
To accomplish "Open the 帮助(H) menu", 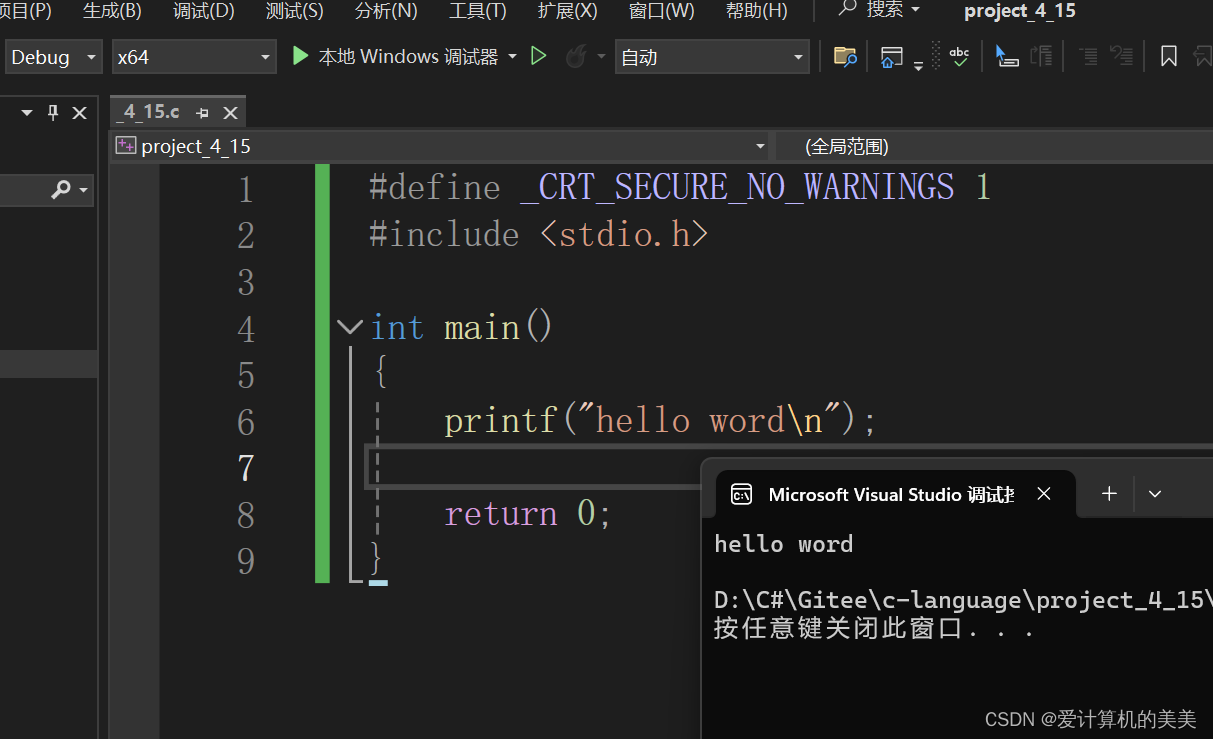I will [756, 11].
